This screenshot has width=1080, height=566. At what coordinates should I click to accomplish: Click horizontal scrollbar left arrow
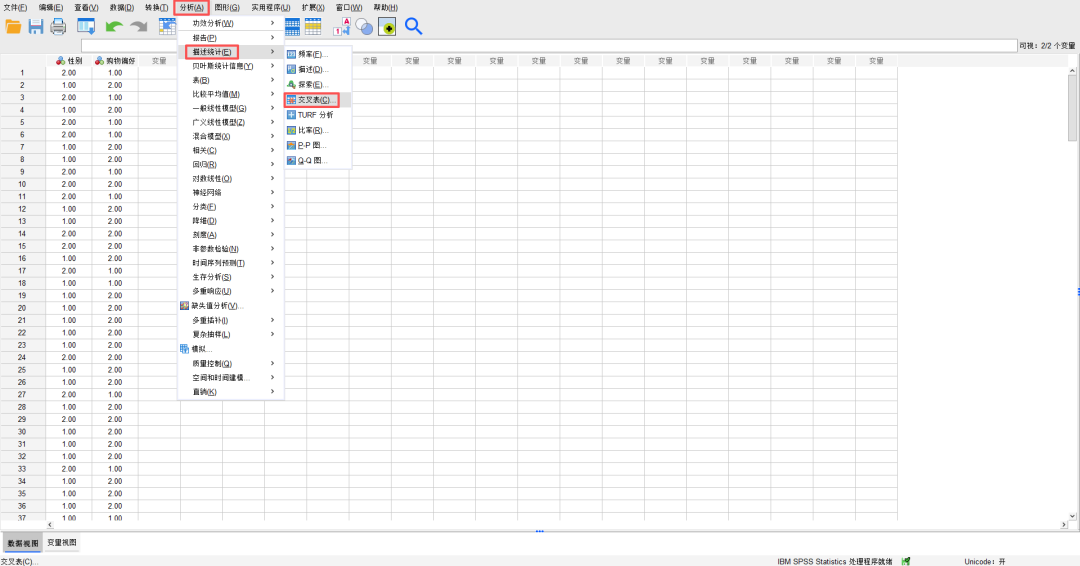pyautogui.click(x=50, y=525)
